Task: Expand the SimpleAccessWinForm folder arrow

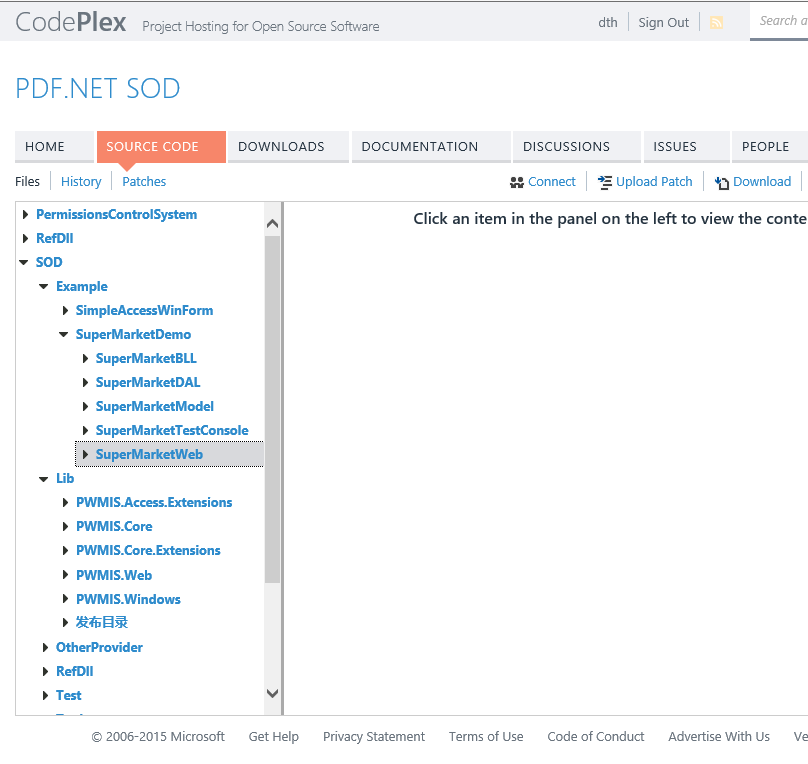Action: [x=65, y=310]
